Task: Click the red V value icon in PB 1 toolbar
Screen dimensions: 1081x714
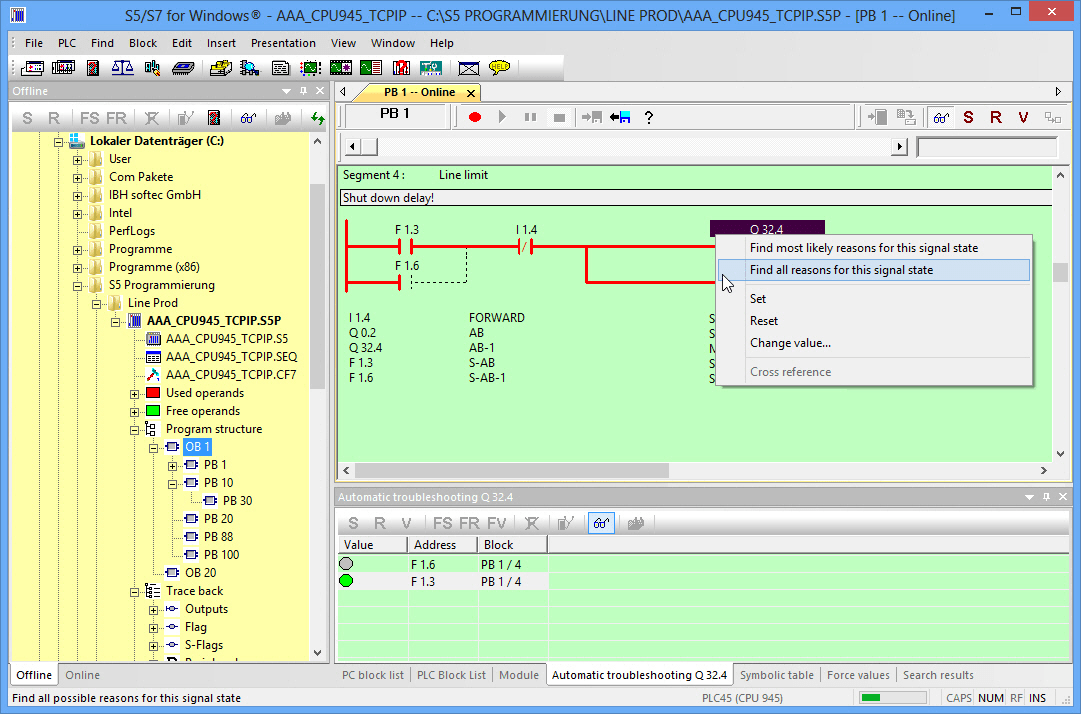Action: point(1023,118)
